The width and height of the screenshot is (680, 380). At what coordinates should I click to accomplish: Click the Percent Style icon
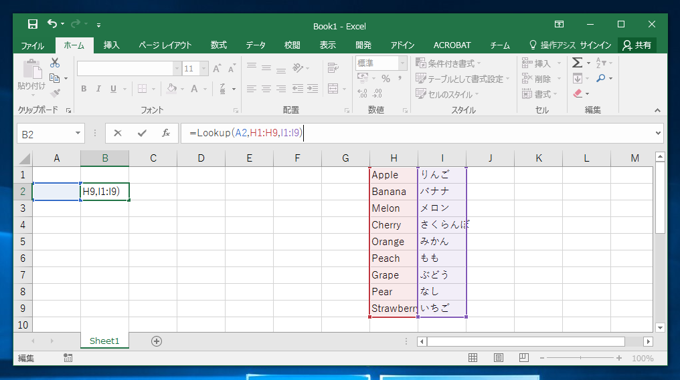click(x=386, y=79)
